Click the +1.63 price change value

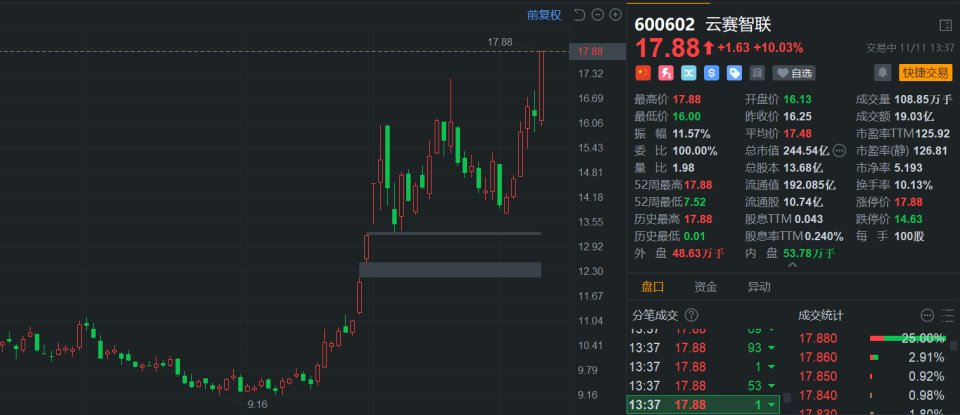[733, 48]
